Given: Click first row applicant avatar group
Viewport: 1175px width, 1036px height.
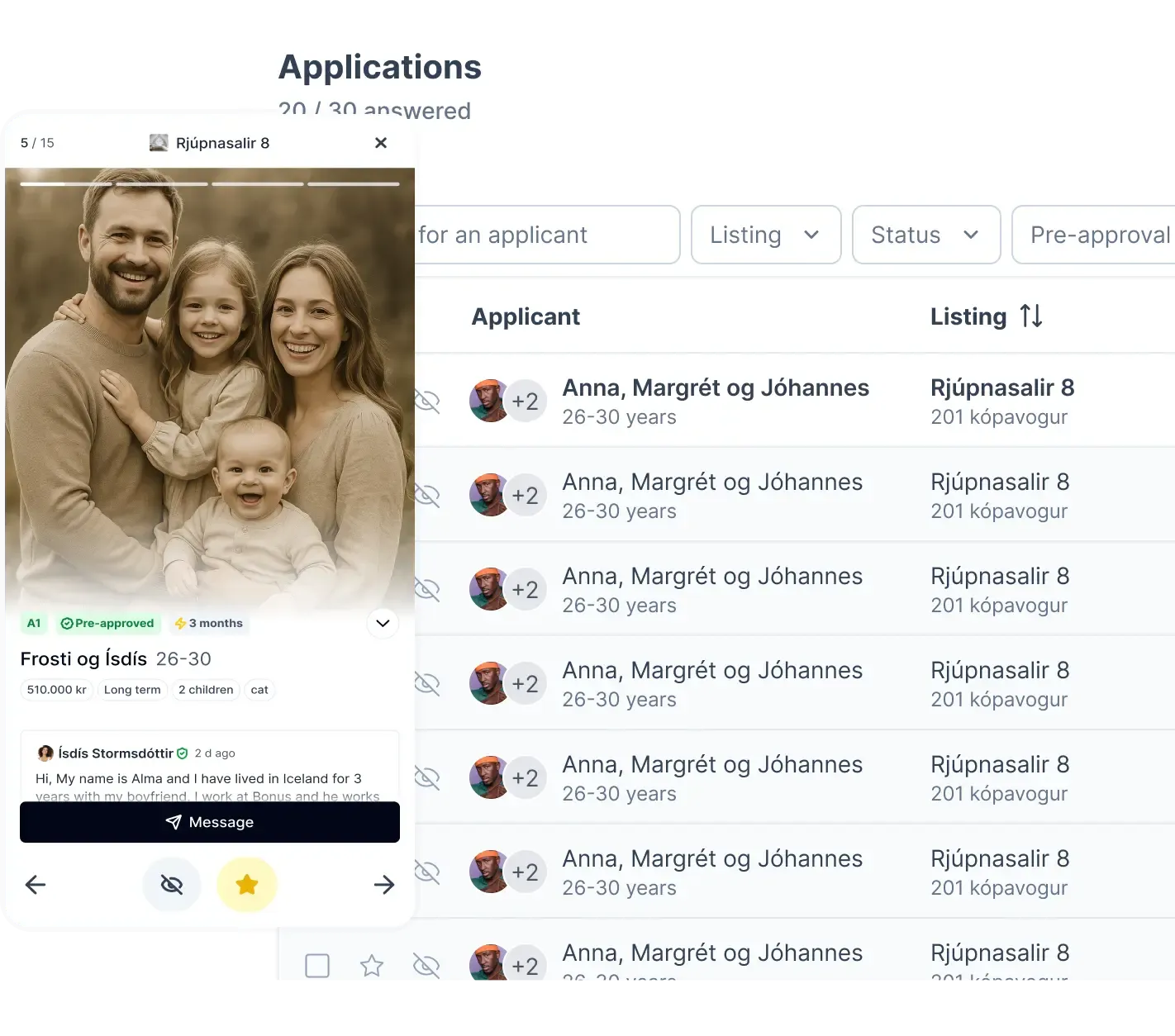Looking at the screenshot, I should [505, 402].
